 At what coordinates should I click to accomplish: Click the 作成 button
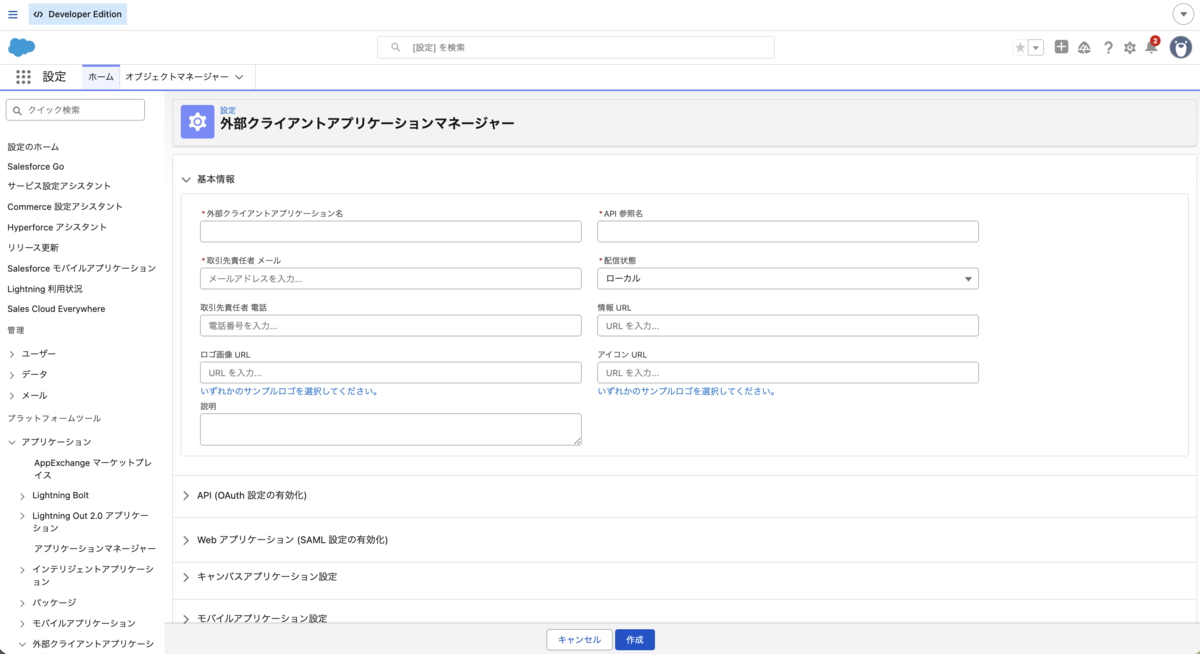click(x=635, y=639)
